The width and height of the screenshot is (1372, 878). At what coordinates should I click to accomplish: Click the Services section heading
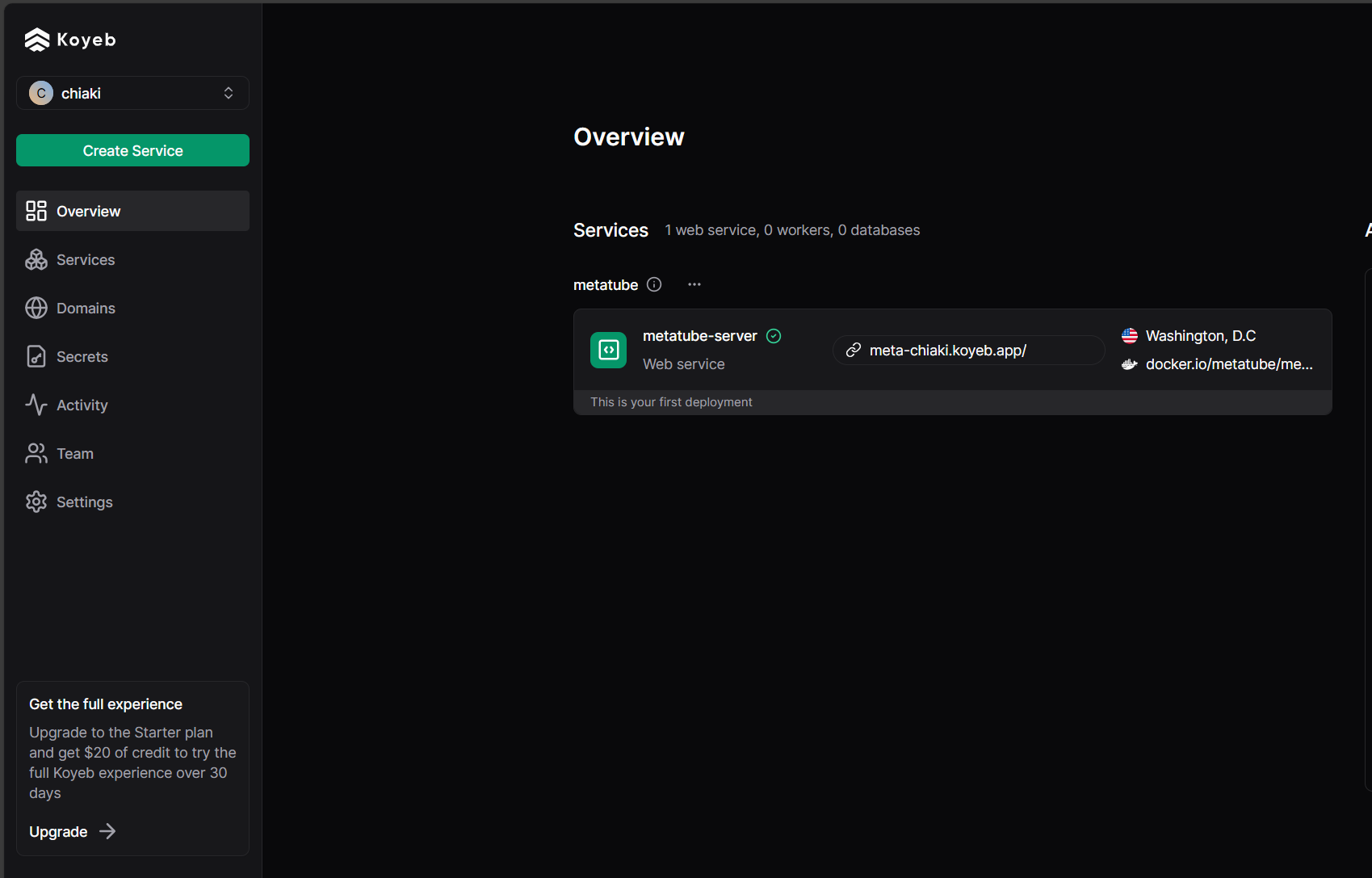610,230
